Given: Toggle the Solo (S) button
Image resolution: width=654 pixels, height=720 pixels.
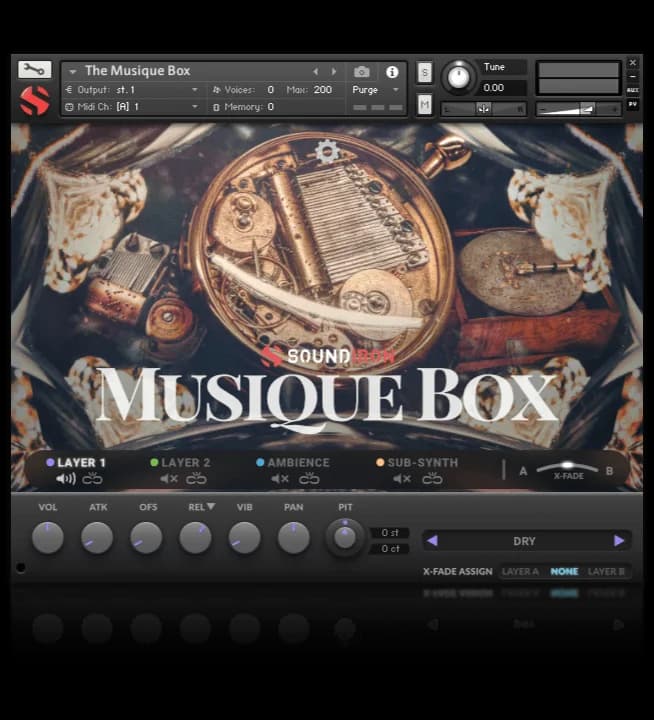Looking at the screenshot, I should point(424,73).
